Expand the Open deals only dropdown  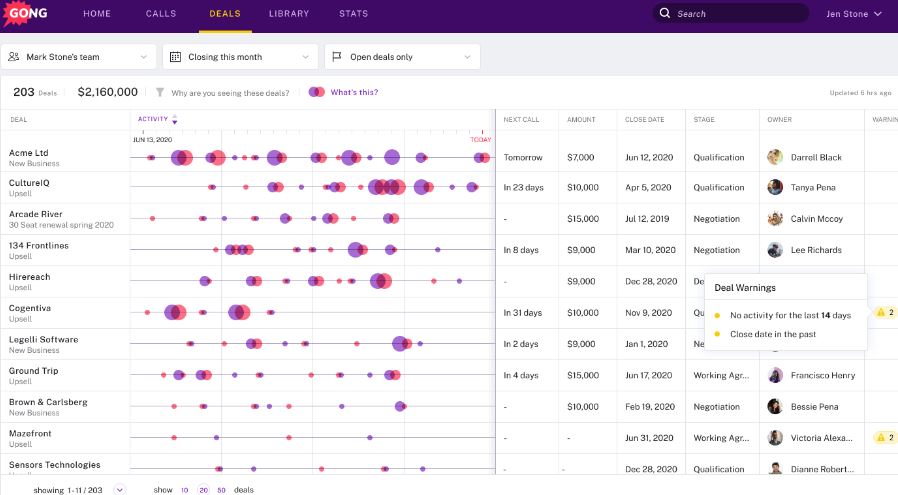coord(402,57)
